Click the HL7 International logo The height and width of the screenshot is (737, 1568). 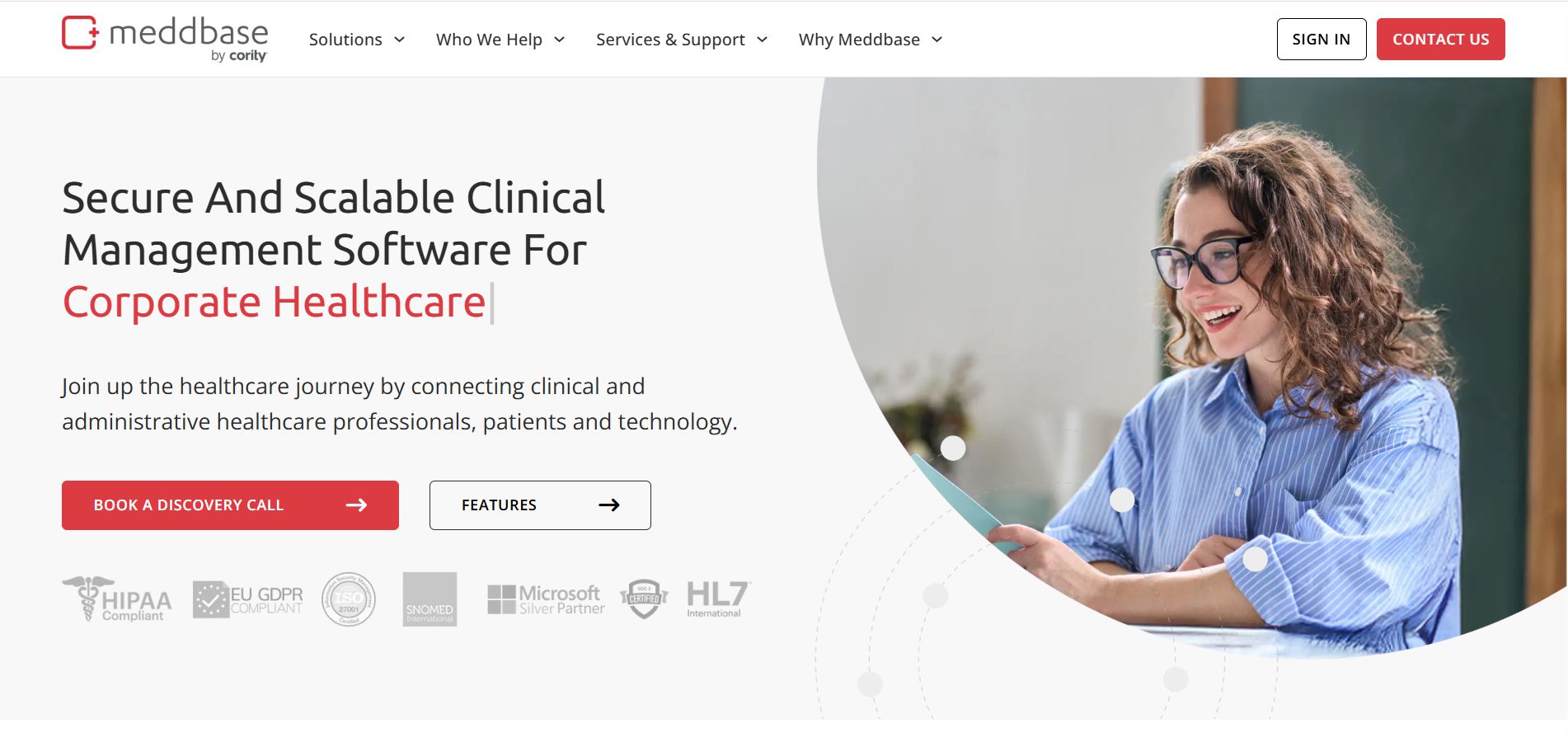pos(718,599)
